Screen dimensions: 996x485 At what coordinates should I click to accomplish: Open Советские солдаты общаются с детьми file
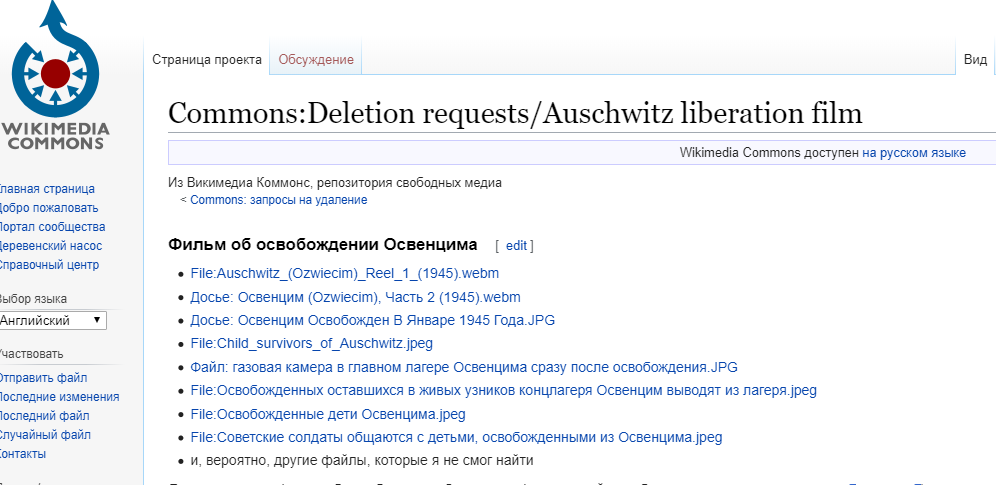tap(456, 437)
